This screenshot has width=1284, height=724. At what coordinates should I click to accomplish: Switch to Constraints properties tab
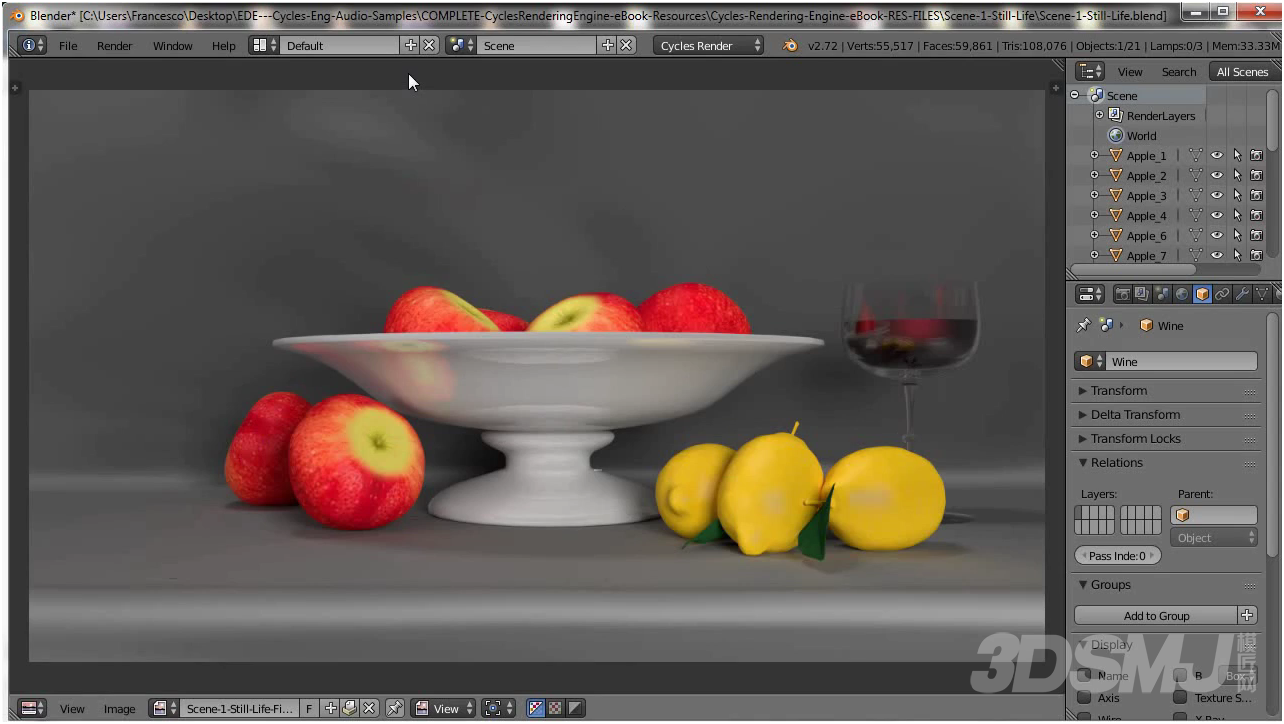[1222, 294]
